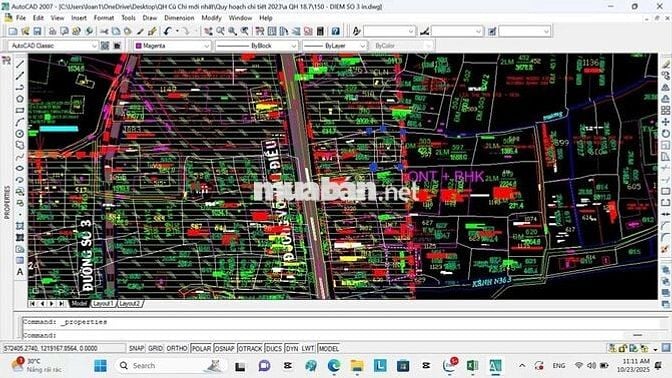672x378 pixels.
Task: Open the table style combo box
Action: pyautogui.click(x=525, y=31)
